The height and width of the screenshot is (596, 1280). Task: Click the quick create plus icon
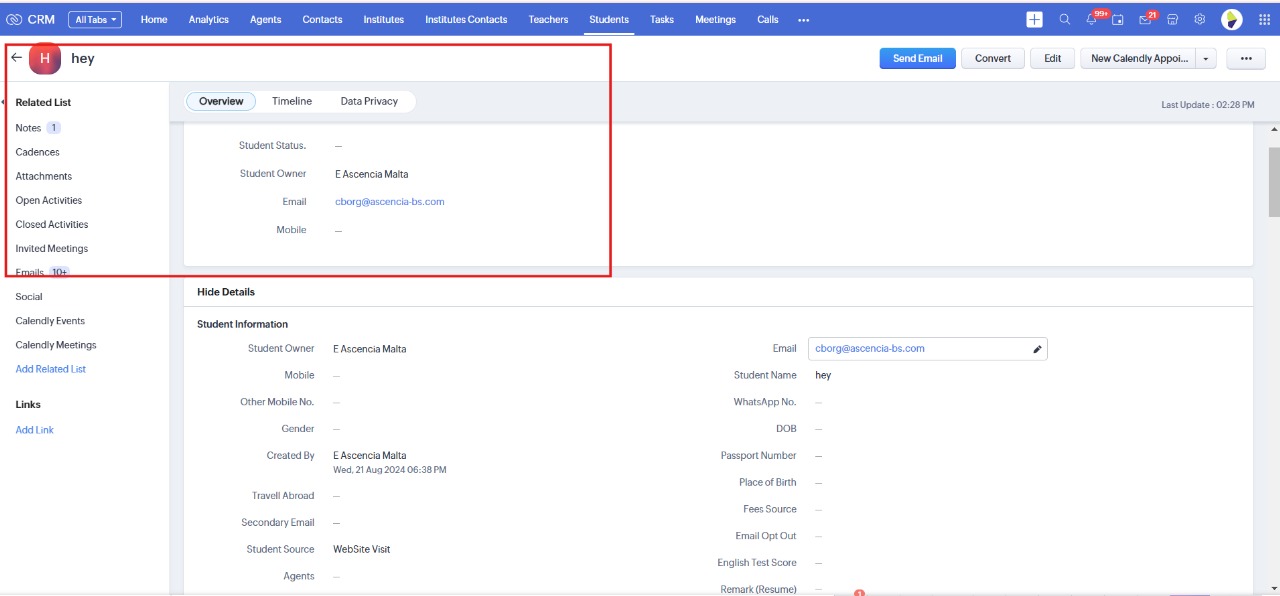(x=1034, y=19)
